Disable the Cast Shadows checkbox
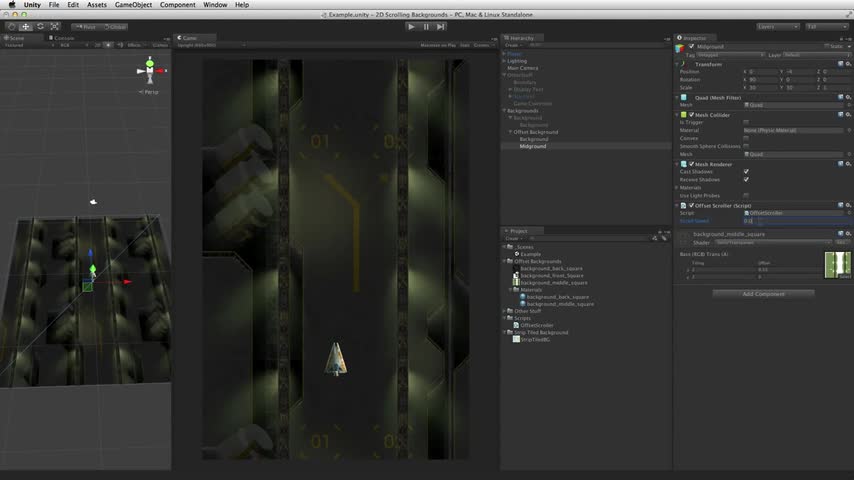 (x=746, y=172)
